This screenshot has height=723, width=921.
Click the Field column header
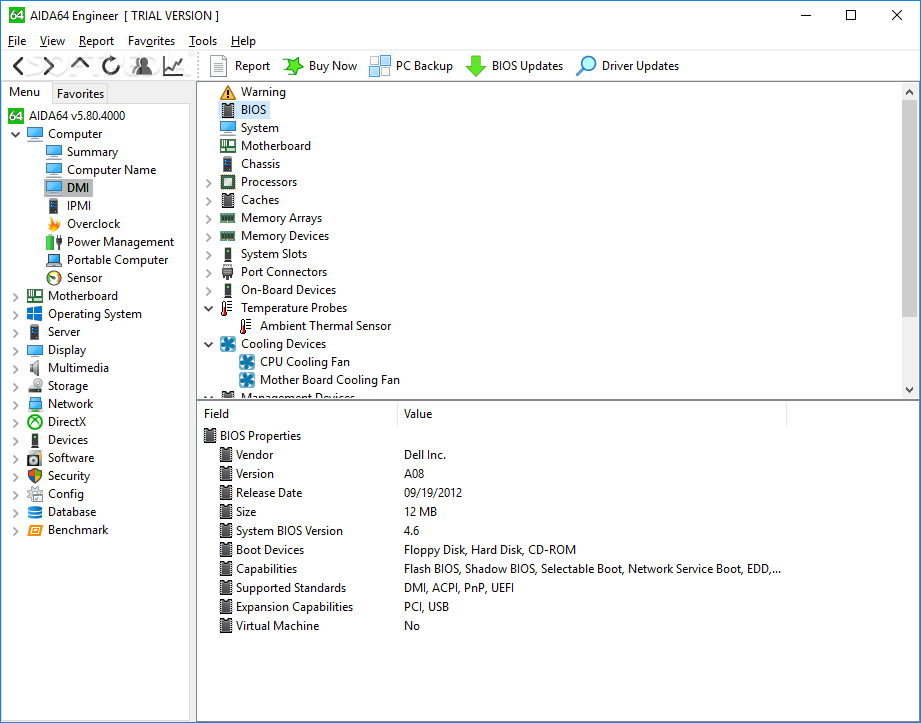(x=297, y=413)
